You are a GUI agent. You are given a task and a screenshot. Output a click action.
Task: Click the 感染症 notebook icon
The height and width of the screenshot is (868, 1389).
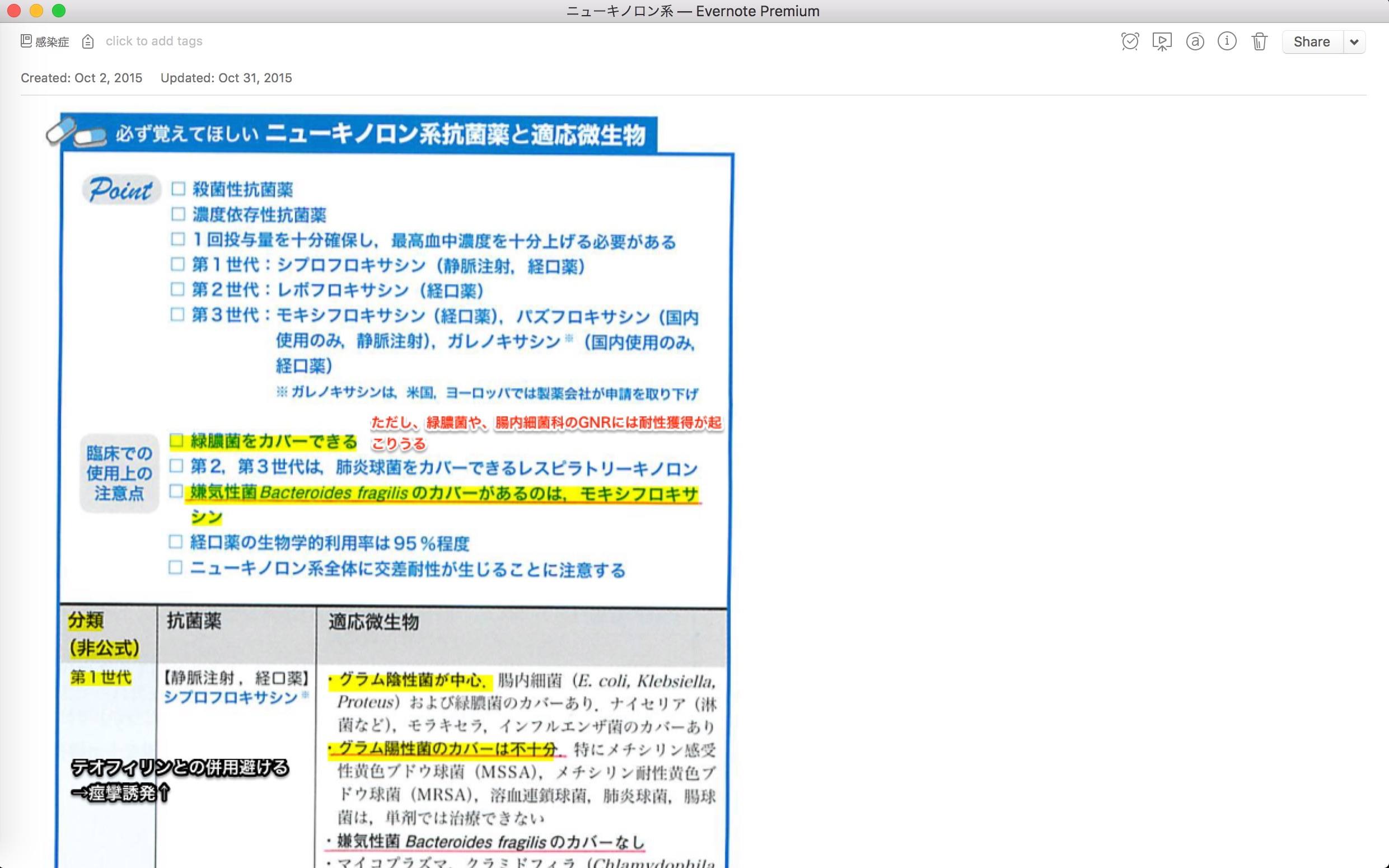26,41
